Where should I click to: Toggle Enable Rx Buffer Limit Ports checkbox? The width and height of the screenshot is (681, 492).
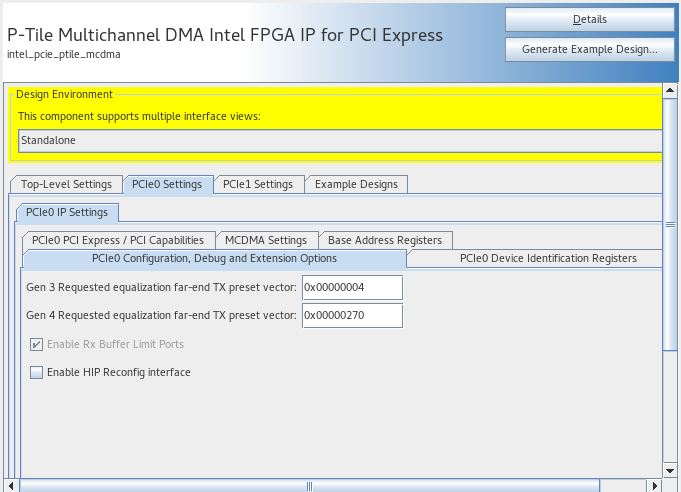pos(37,344)
